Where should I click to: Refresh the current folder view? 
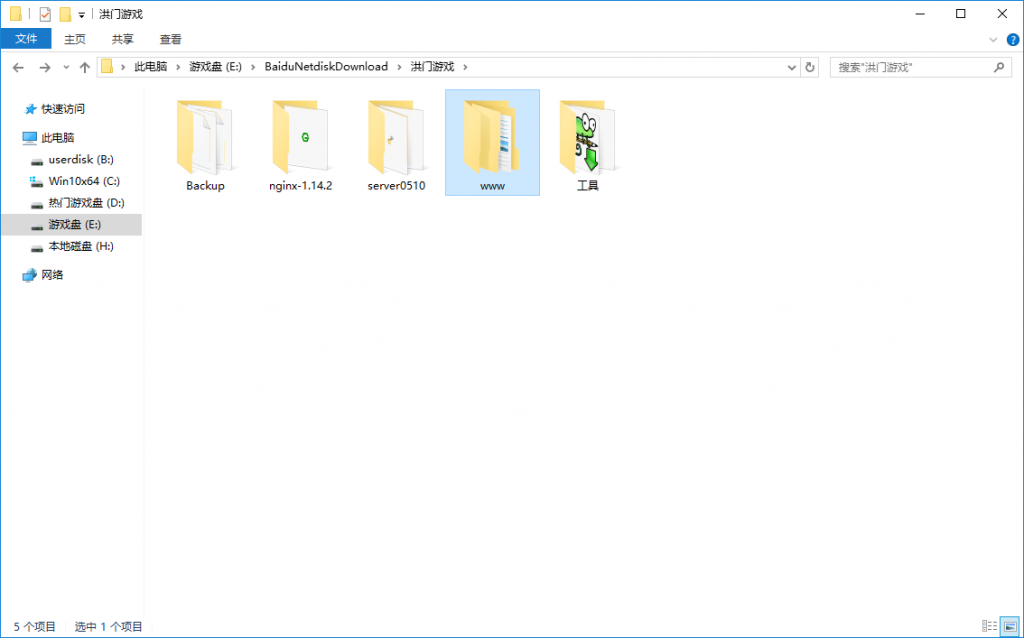[x=810, y=67]
